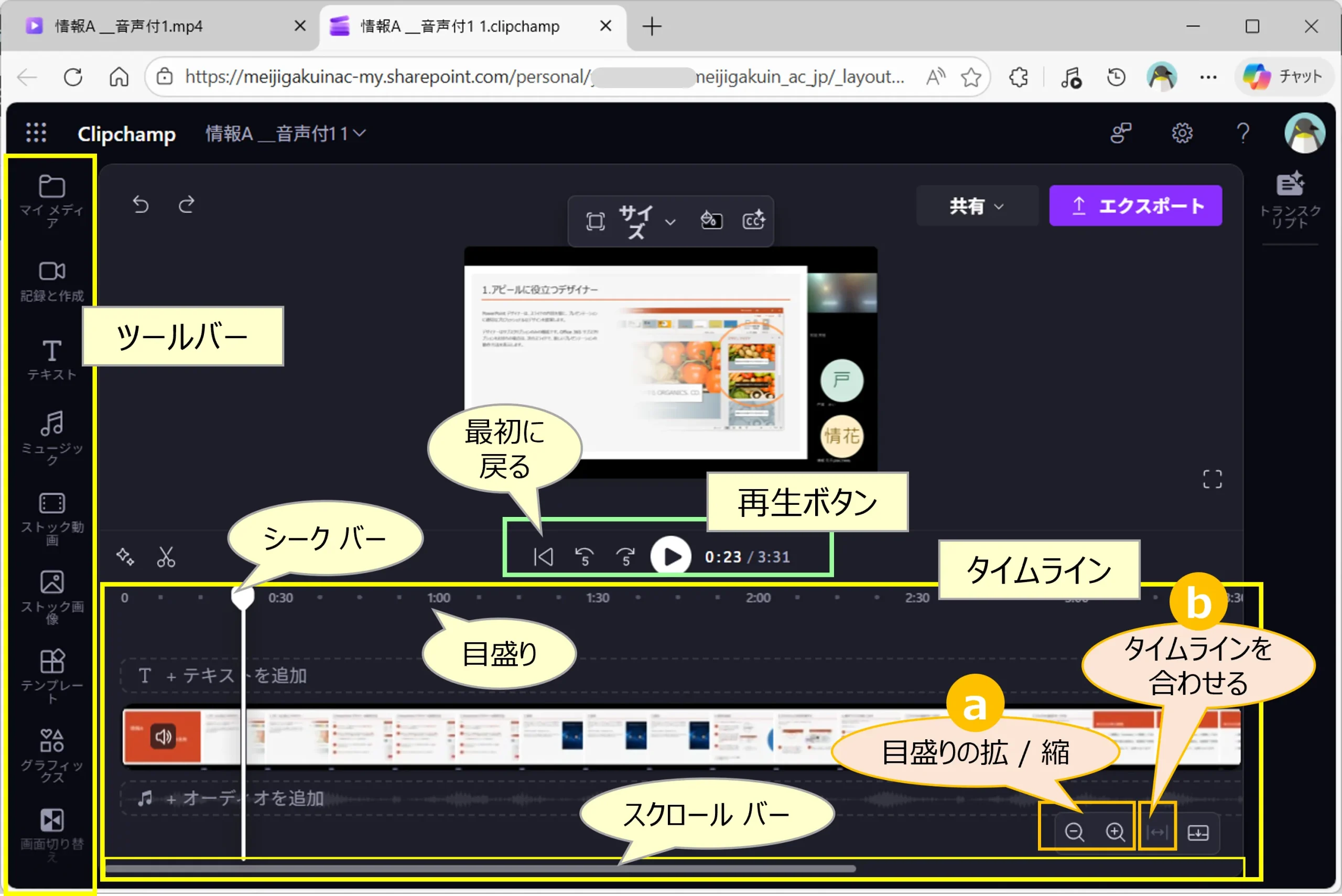Click the scissors split tool
This screenshot has height=896, width=1342.
(166, 557)
